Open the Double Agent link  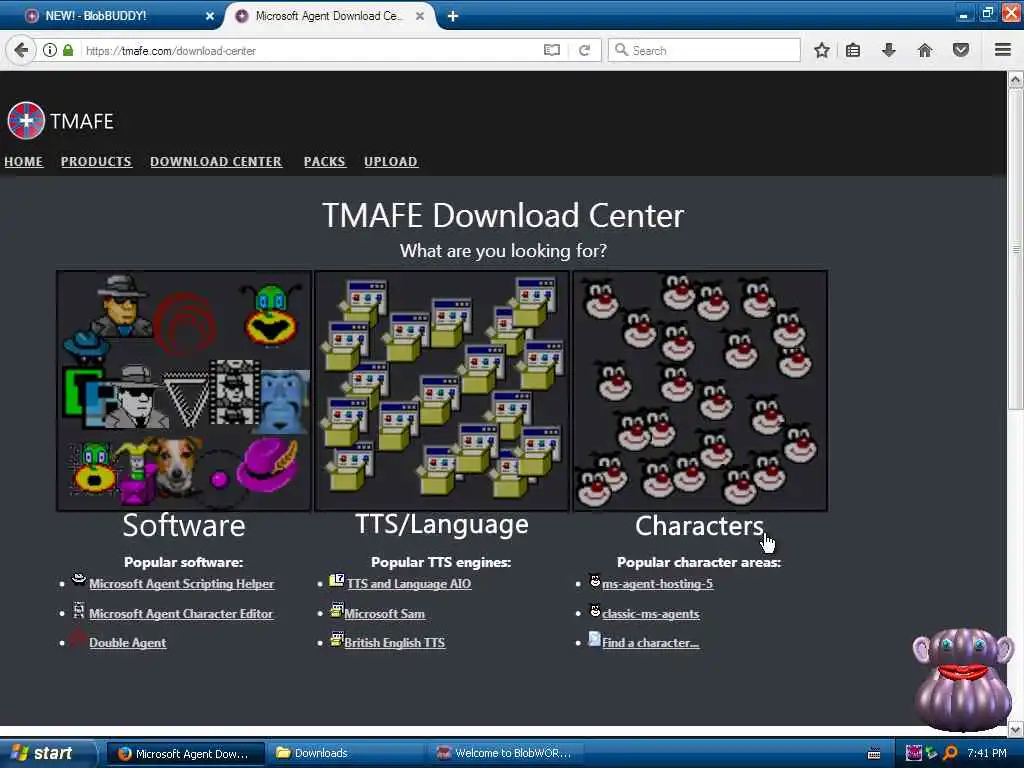tap(127, 643)
